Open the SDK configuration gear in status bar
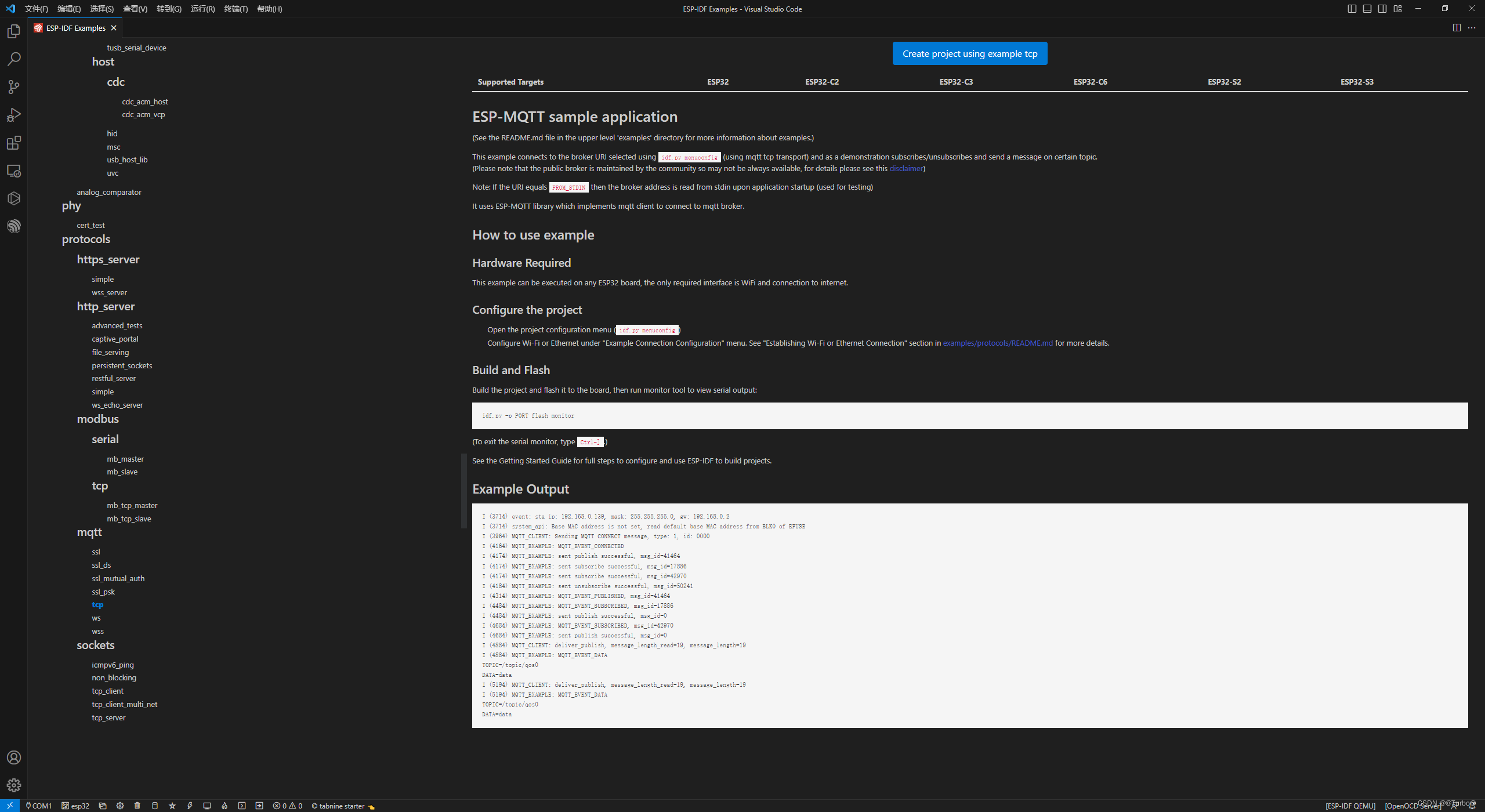 [x=120, y=806]
